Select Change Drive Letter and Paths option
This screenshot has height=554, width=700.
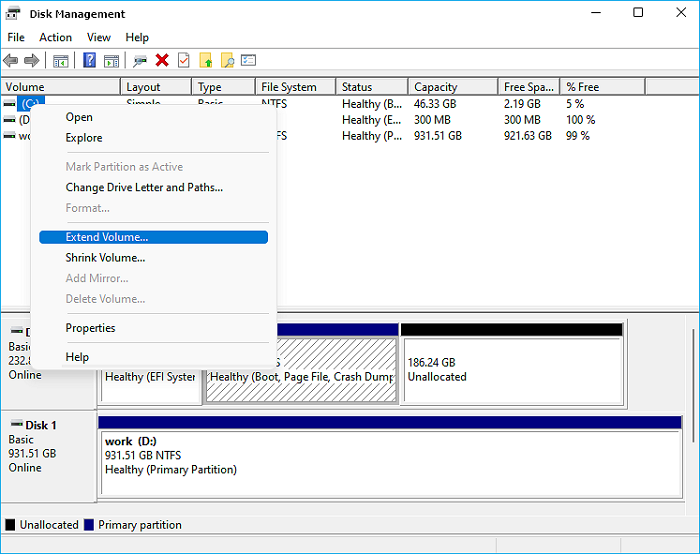click(x=144, y=187)
